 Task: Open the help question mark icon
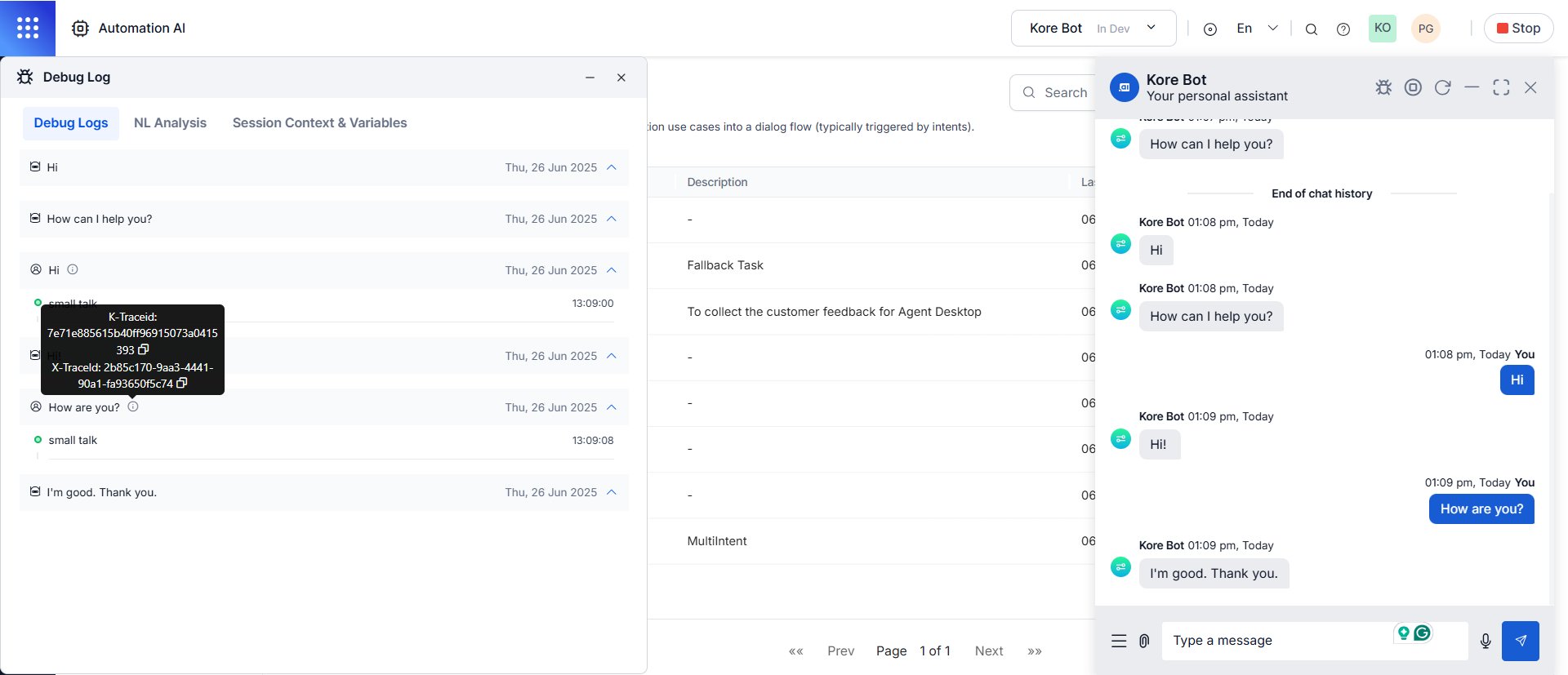tap(1343, 29)
